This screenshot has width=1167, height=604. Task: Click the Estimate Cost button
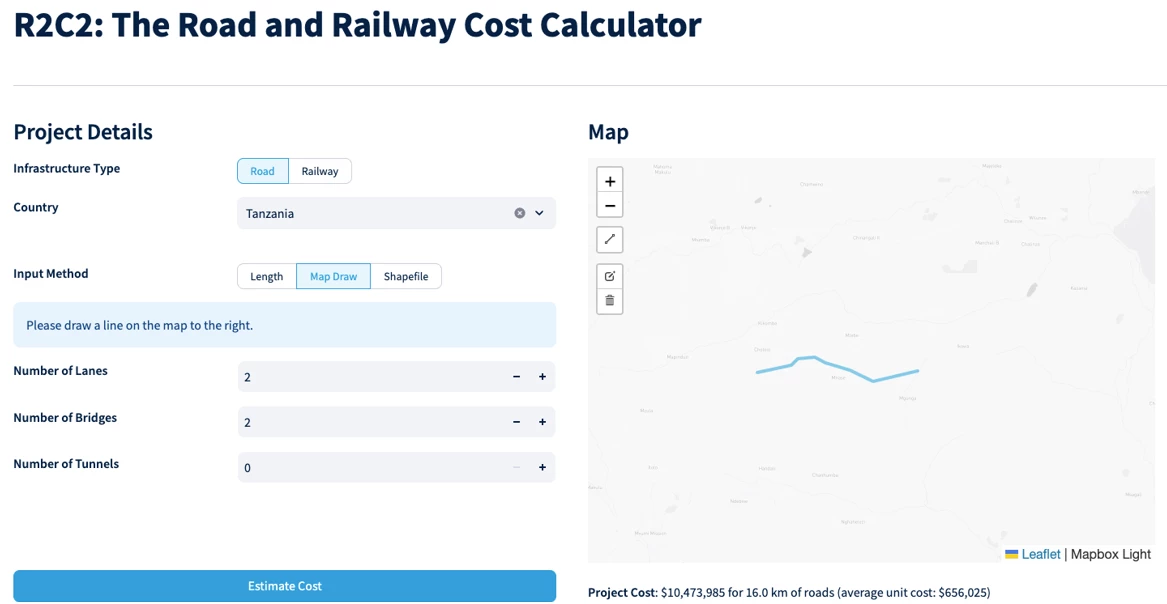(284, 586)
